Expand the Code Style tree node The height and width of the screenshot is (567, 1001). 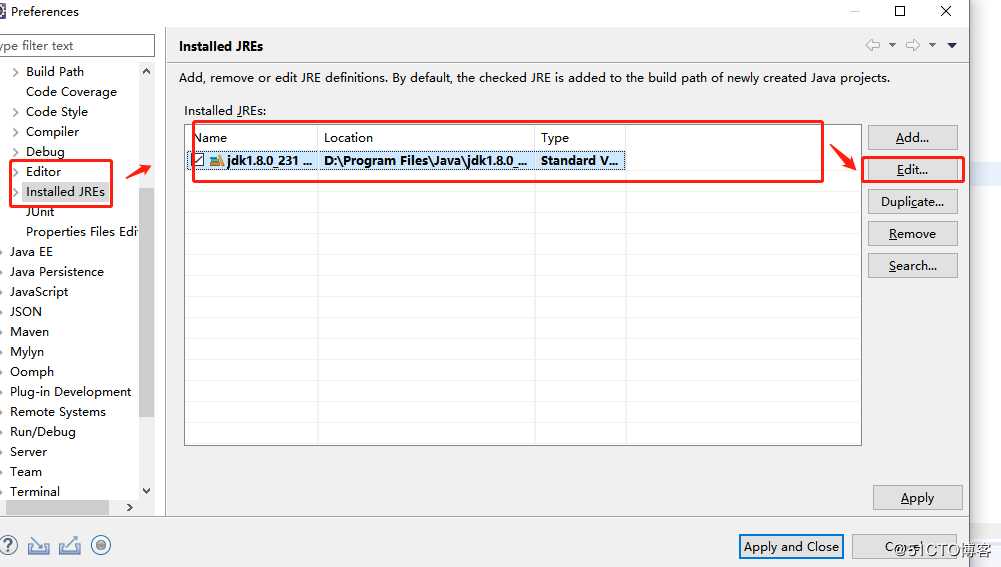[15, 112]
